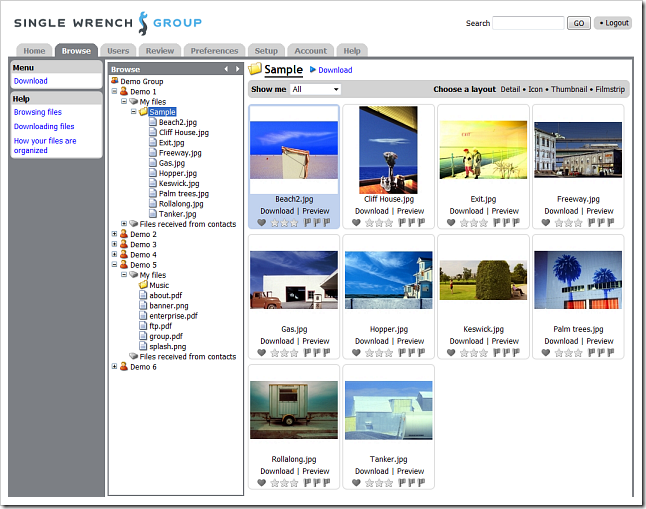This screenshot has height=509, width=646.
Task: Click the Music folder icon in the tree
Action: coord(143,285)
